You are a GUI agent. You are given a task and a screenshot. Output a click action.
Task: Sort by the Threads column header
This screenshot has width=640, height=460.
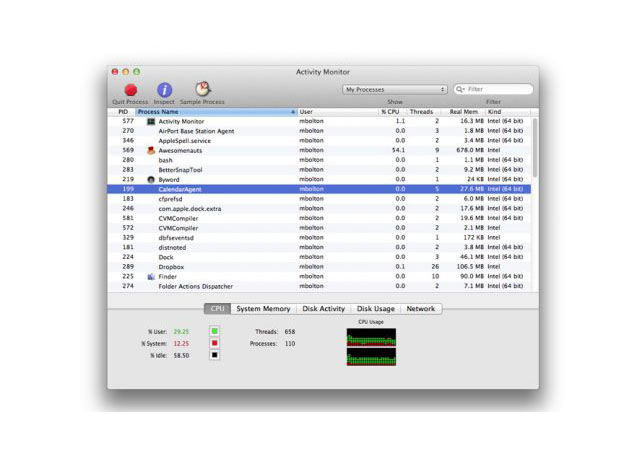click(424, 111)
